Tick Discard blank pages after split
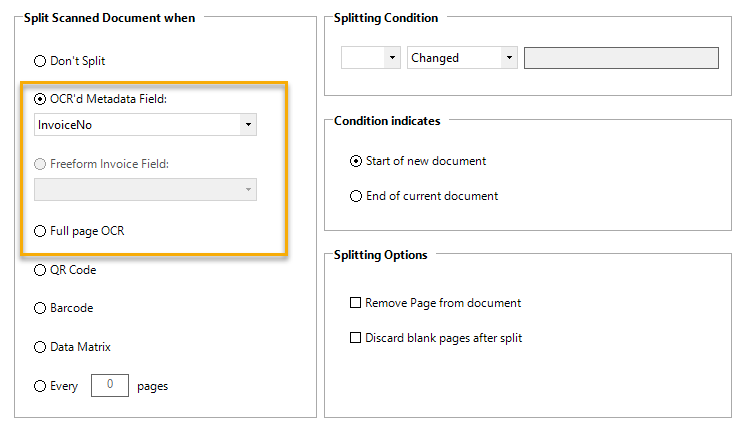Screen dimensions: 745x436 tap(355, 338)
